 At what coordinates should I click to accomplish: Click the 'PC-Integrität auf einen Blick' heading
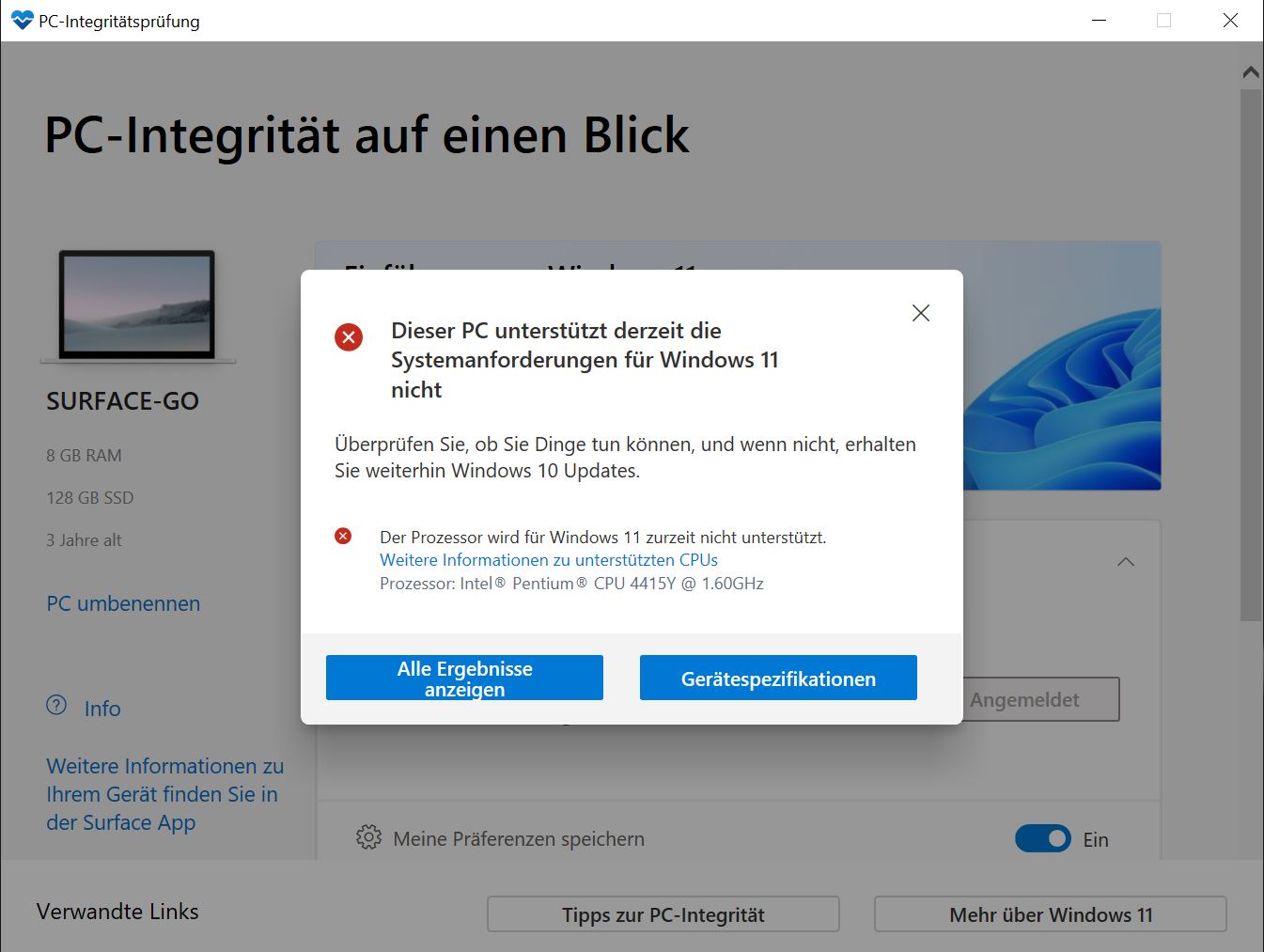pos(367,135)
